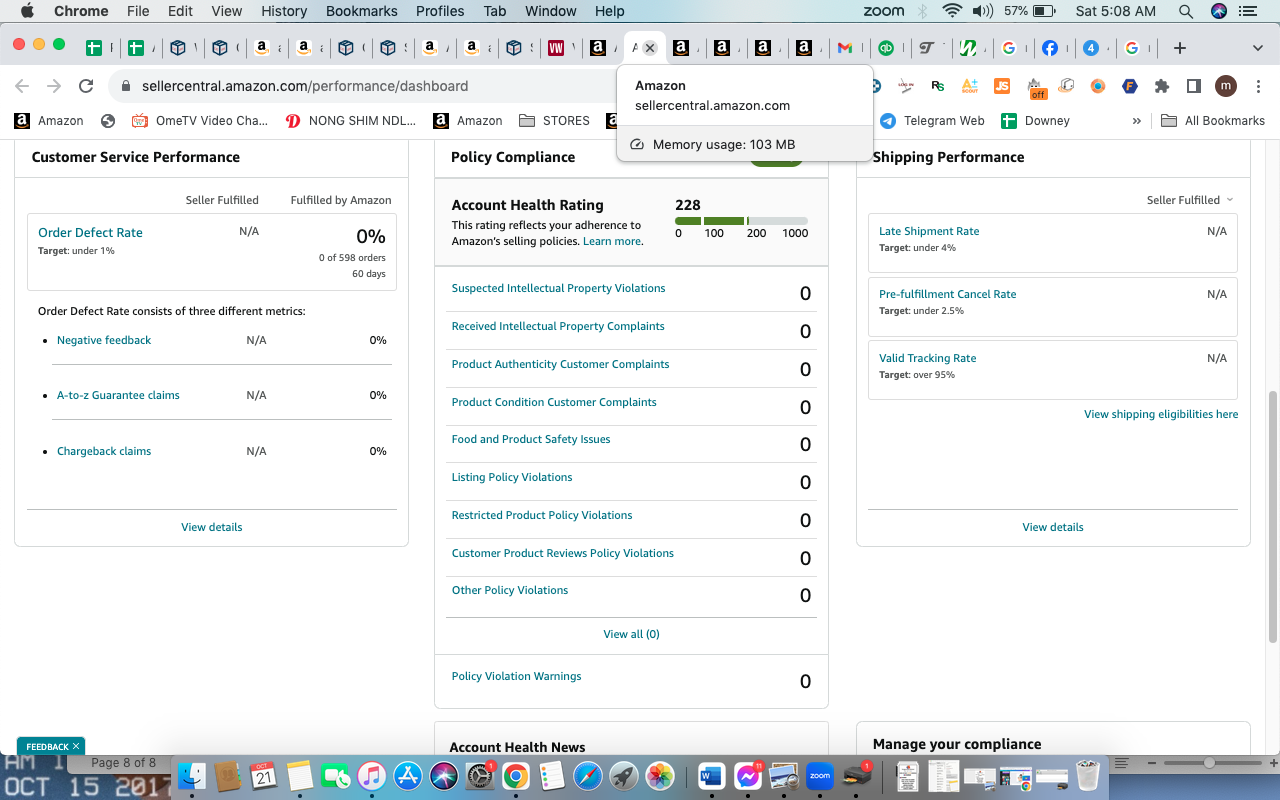Open the Window menu
Image resolution: width=1280 pixels, height=800 pixels.
551,11
